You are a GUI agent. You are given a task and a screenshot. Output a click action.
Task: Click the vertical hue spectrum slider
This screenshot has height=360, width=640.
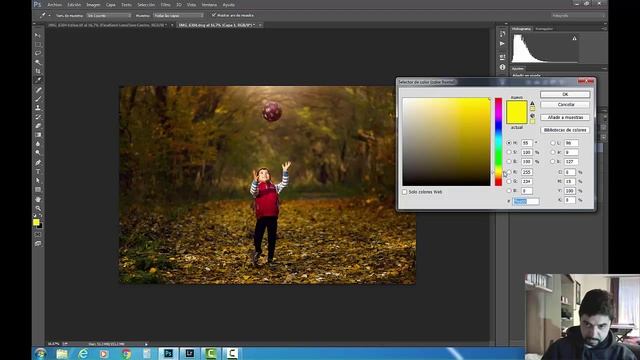[x=498, y=142]
